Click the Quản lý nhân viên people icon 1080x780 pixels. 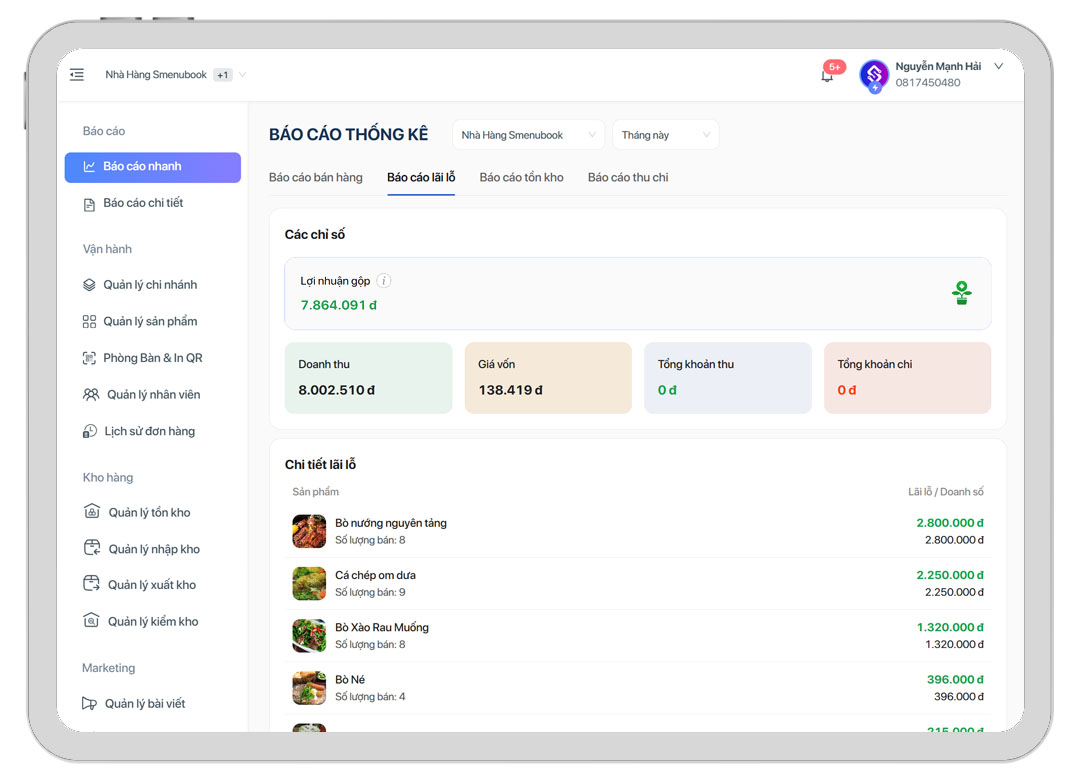[x=91, y=395]
